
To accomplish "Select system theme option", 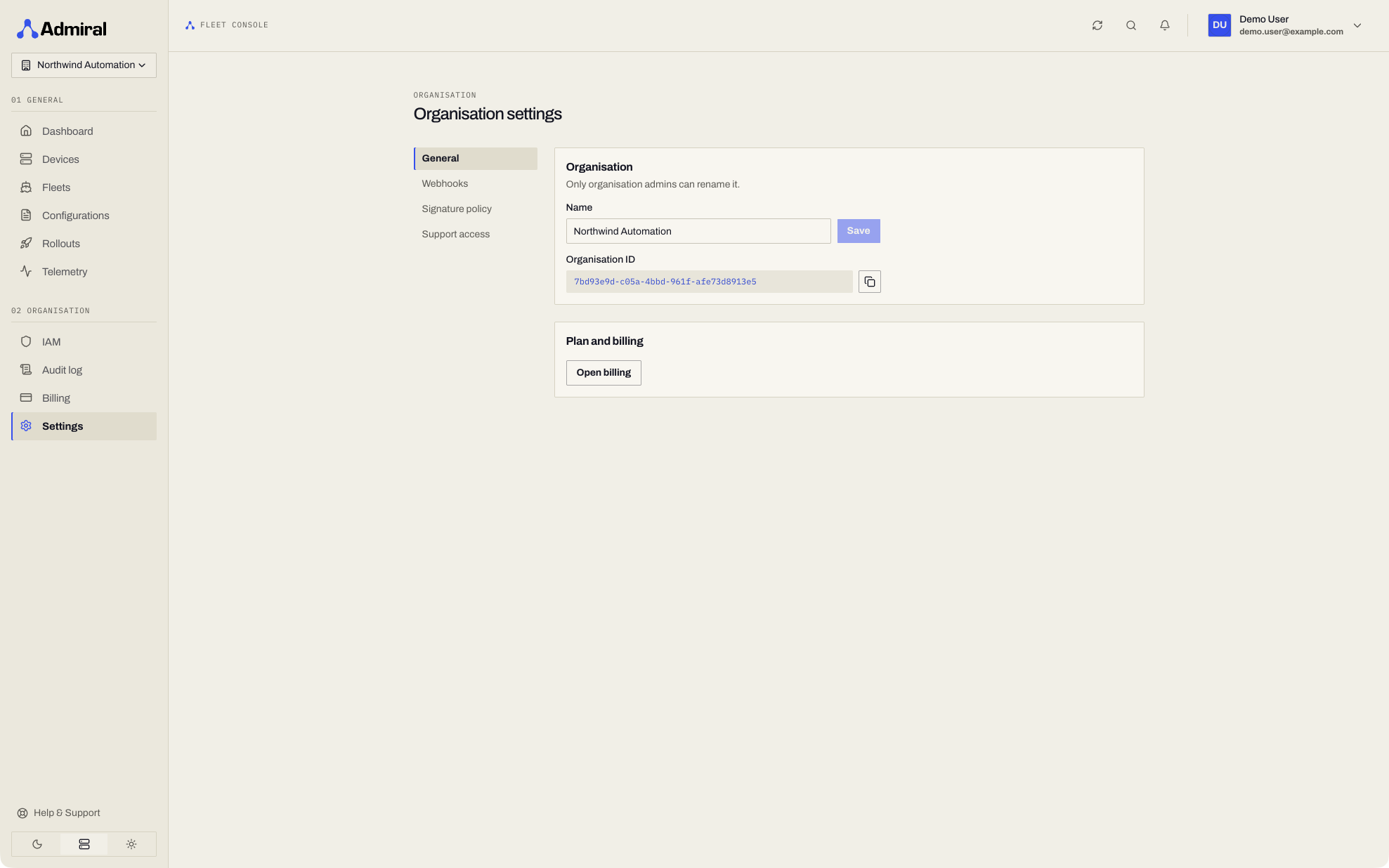I will (84, 844).
